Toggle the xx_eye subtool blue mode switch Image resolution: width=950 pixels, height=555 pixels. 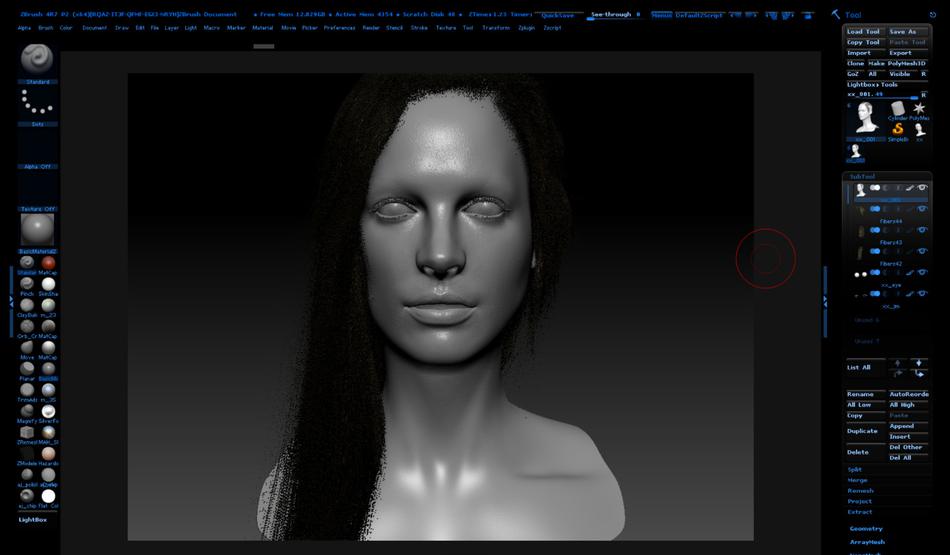[x=875, y=273]
